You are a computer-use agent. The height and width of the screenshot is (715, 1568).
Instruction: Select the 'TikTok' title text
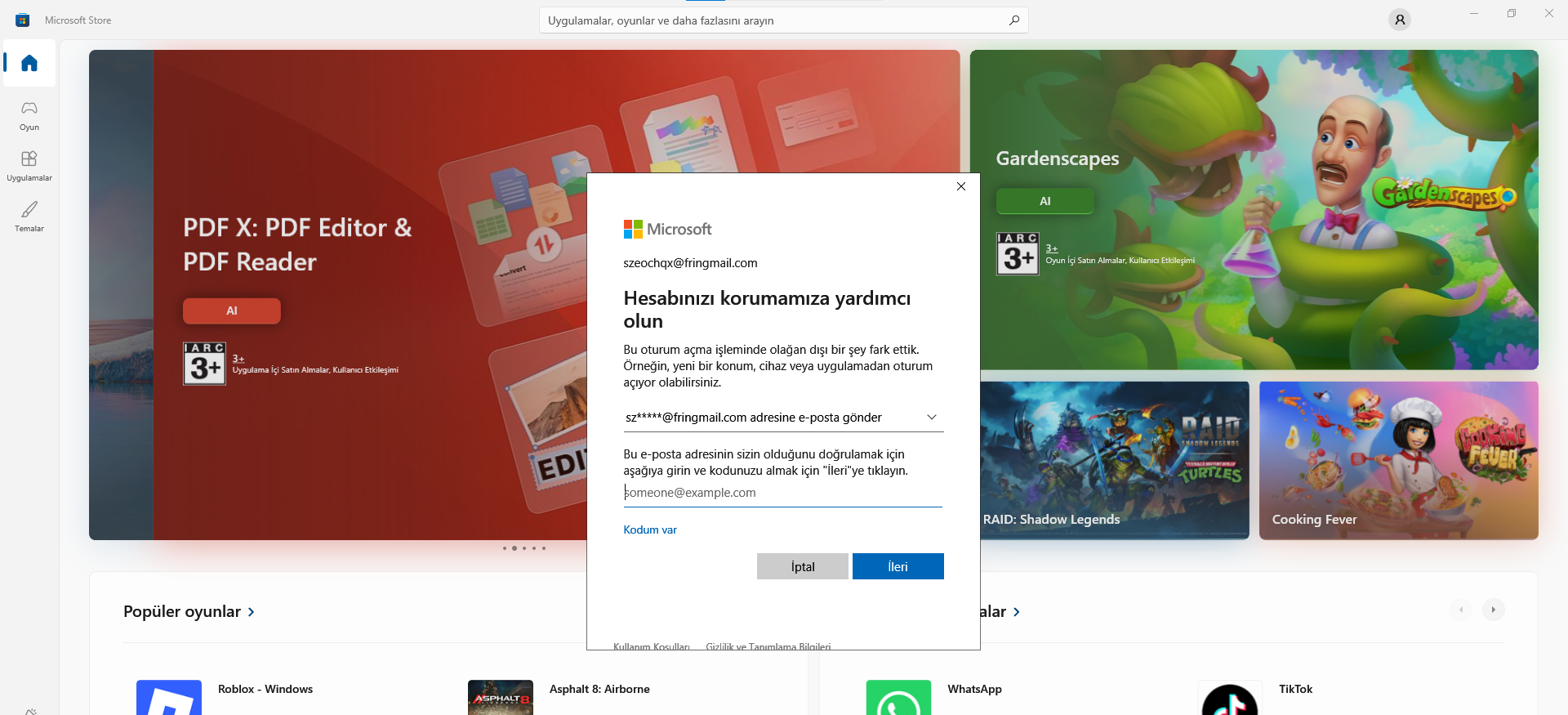click(1296, 689)
